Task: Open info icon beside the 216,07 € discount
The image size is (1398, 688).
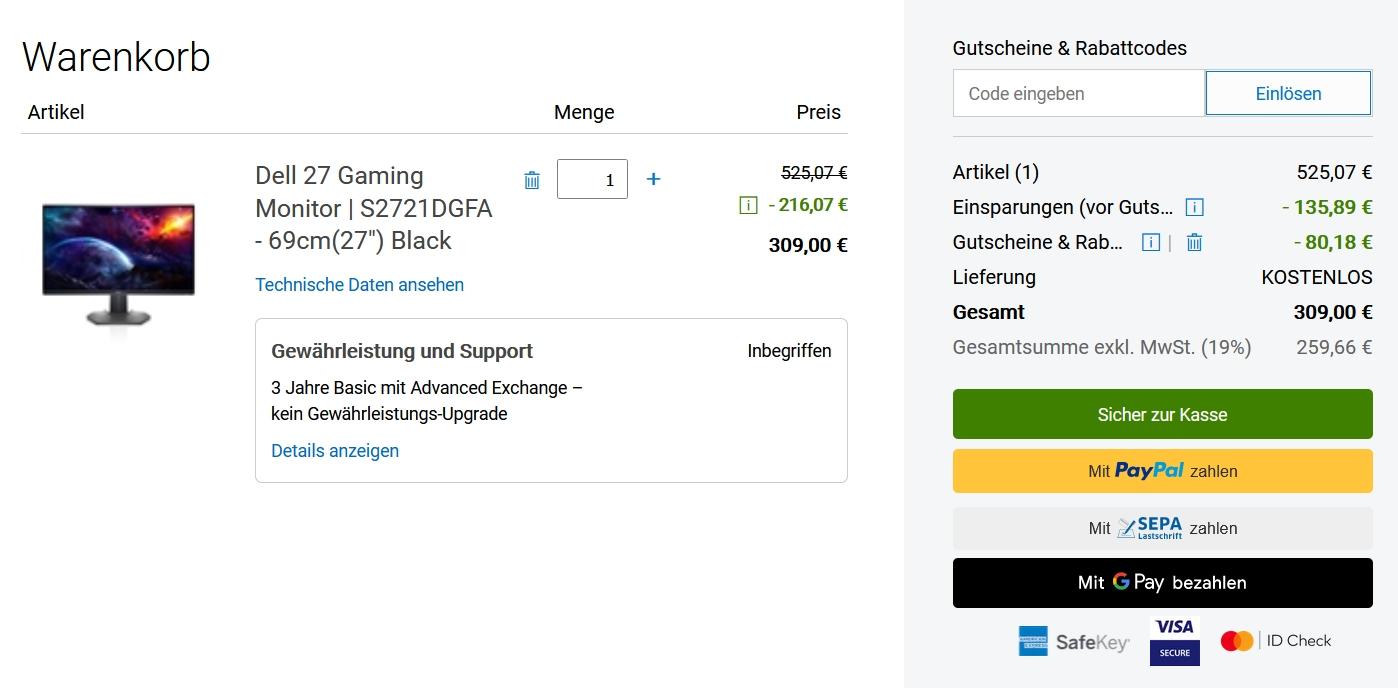Action: pyautogui.click(x=747, y=205)
